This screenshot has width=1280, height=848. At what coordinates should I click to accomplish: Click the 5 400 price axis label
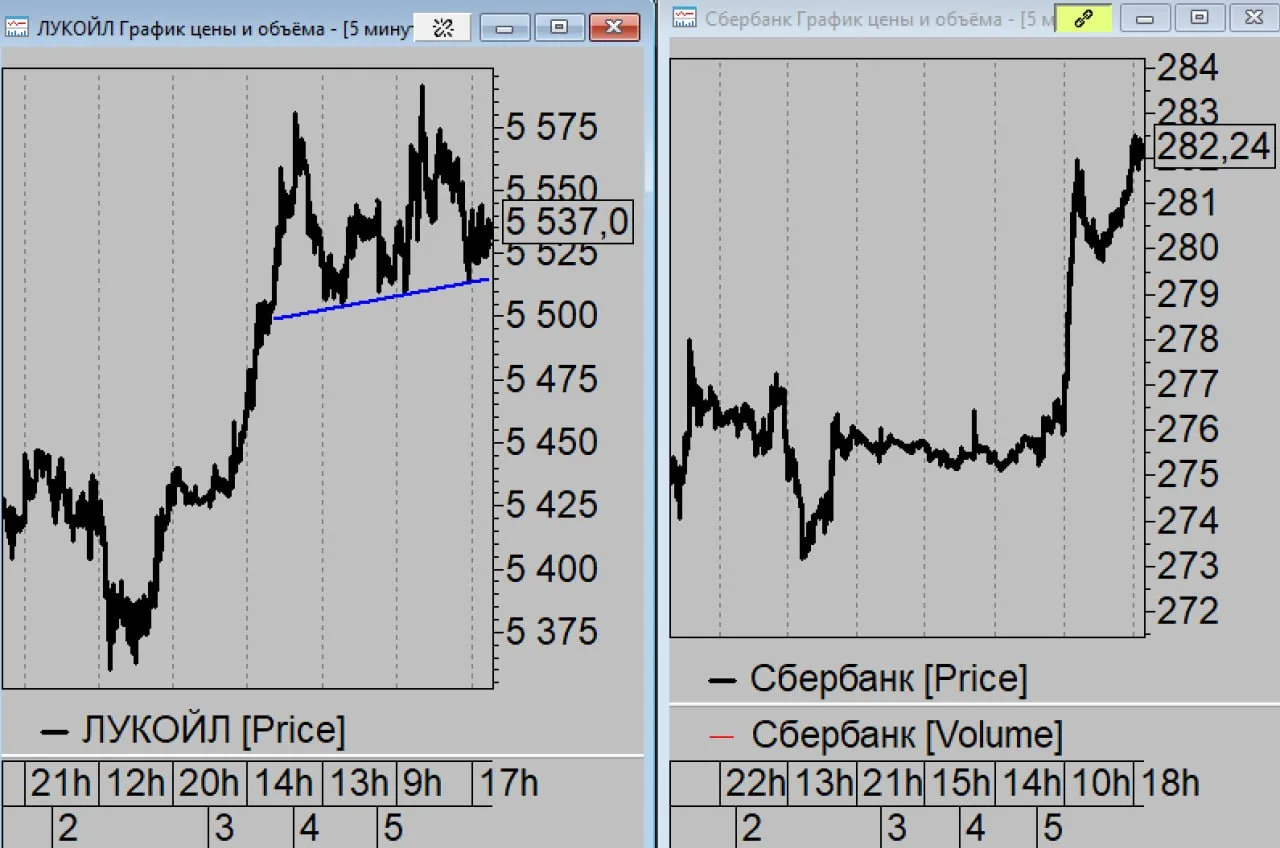pos(552,569)
